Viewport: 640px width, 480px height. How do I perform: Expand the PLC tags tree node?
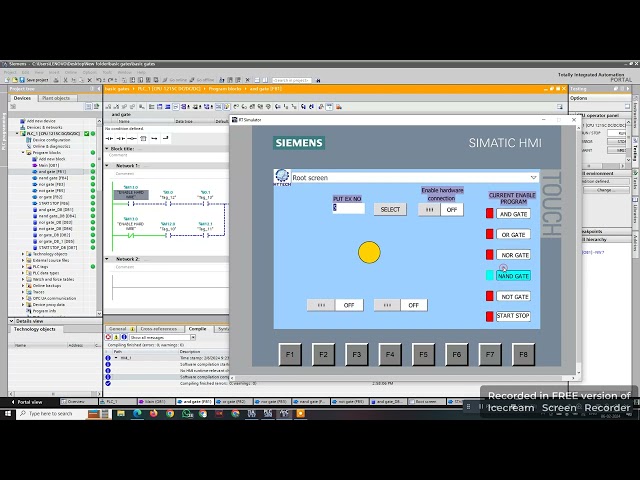[23, 267]
